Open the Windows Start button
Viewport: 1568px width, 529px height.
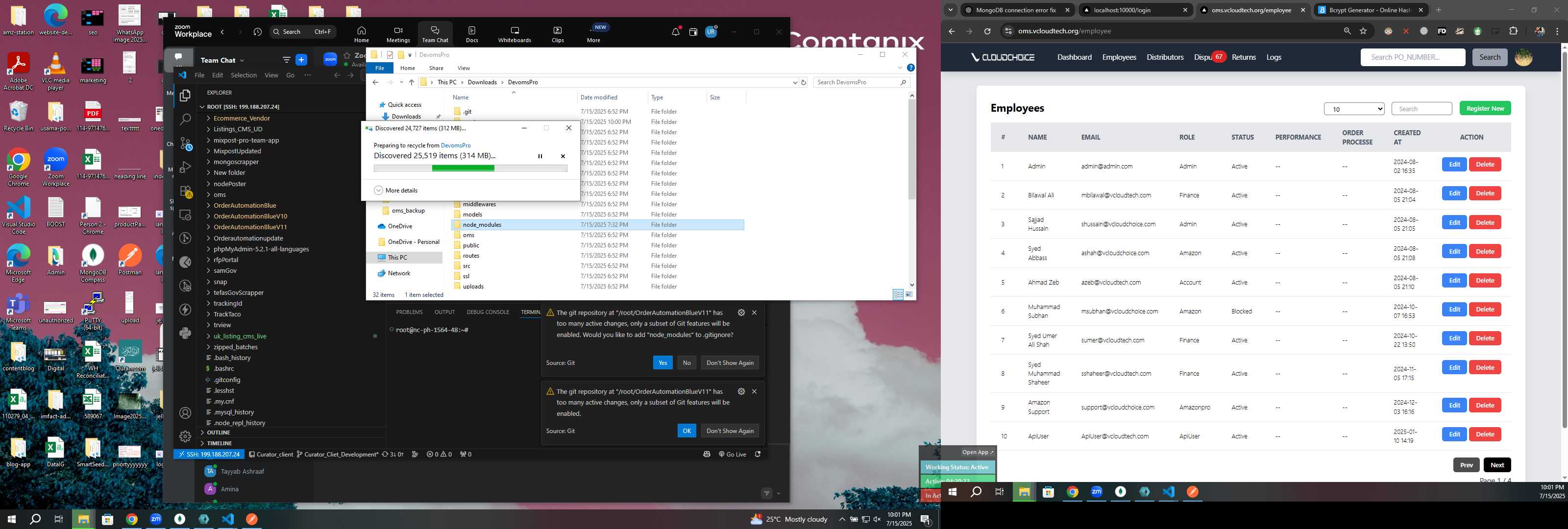[x=11, y=519]
